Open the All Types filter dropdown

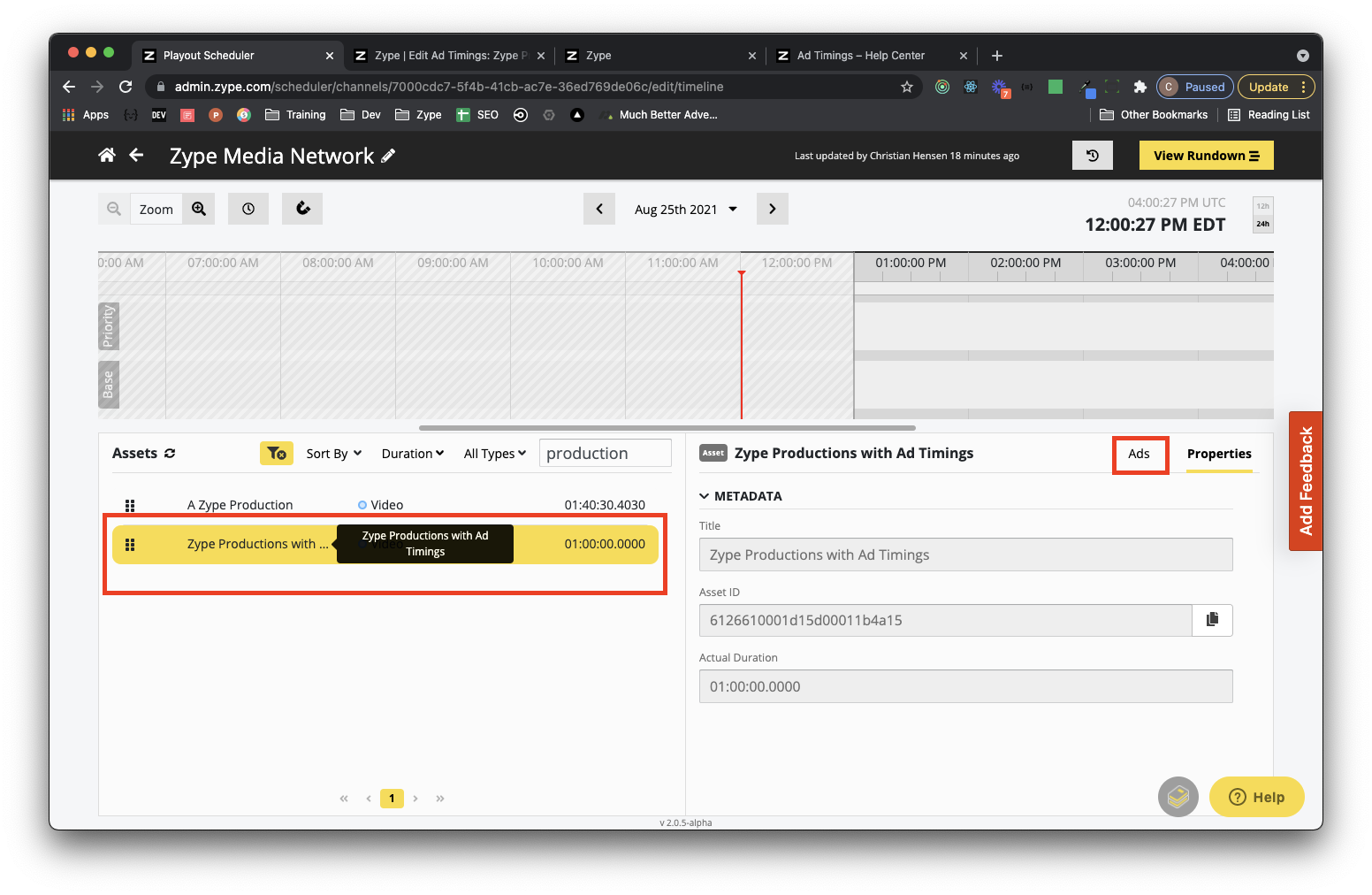click(x=495, y=454)
